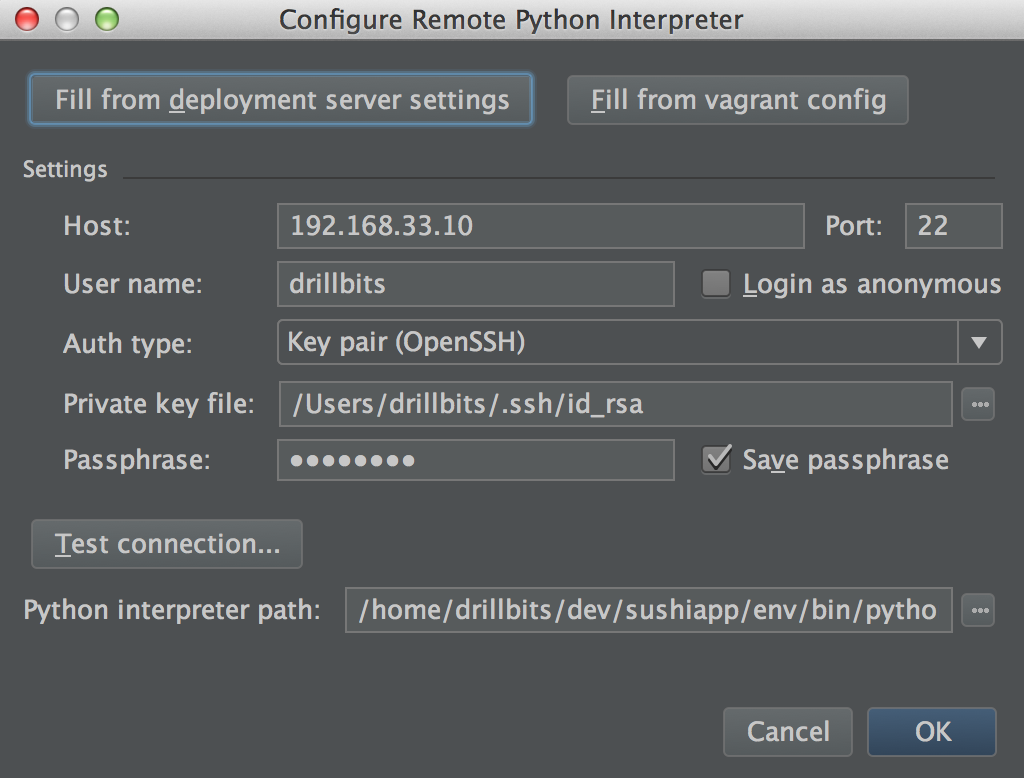Enable Login as anonymous
This screenshot has height=778, width=1024.
(715, 284)
